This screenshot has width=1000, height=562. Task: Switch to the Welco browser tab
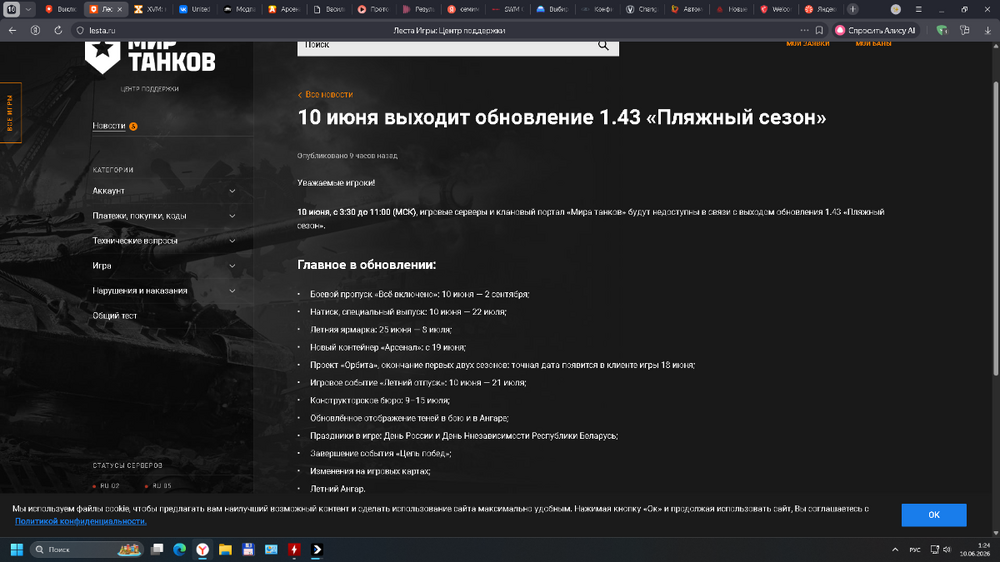coord(775,9)
